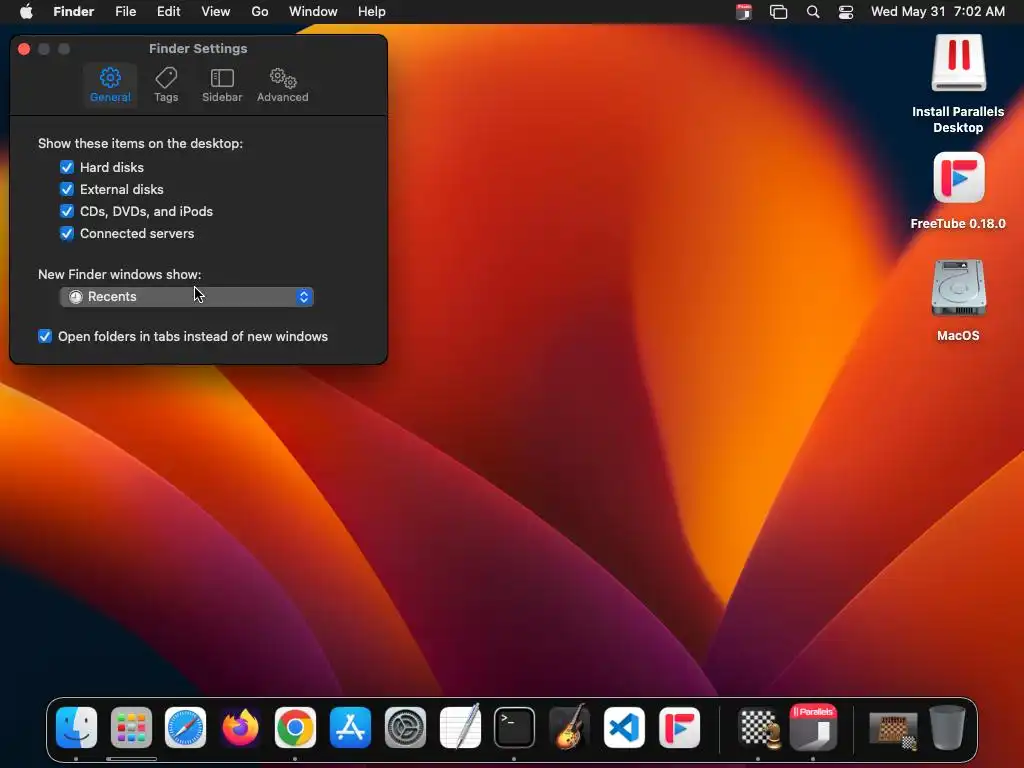
Task: Open the View menu
Action: pos(216,12)
